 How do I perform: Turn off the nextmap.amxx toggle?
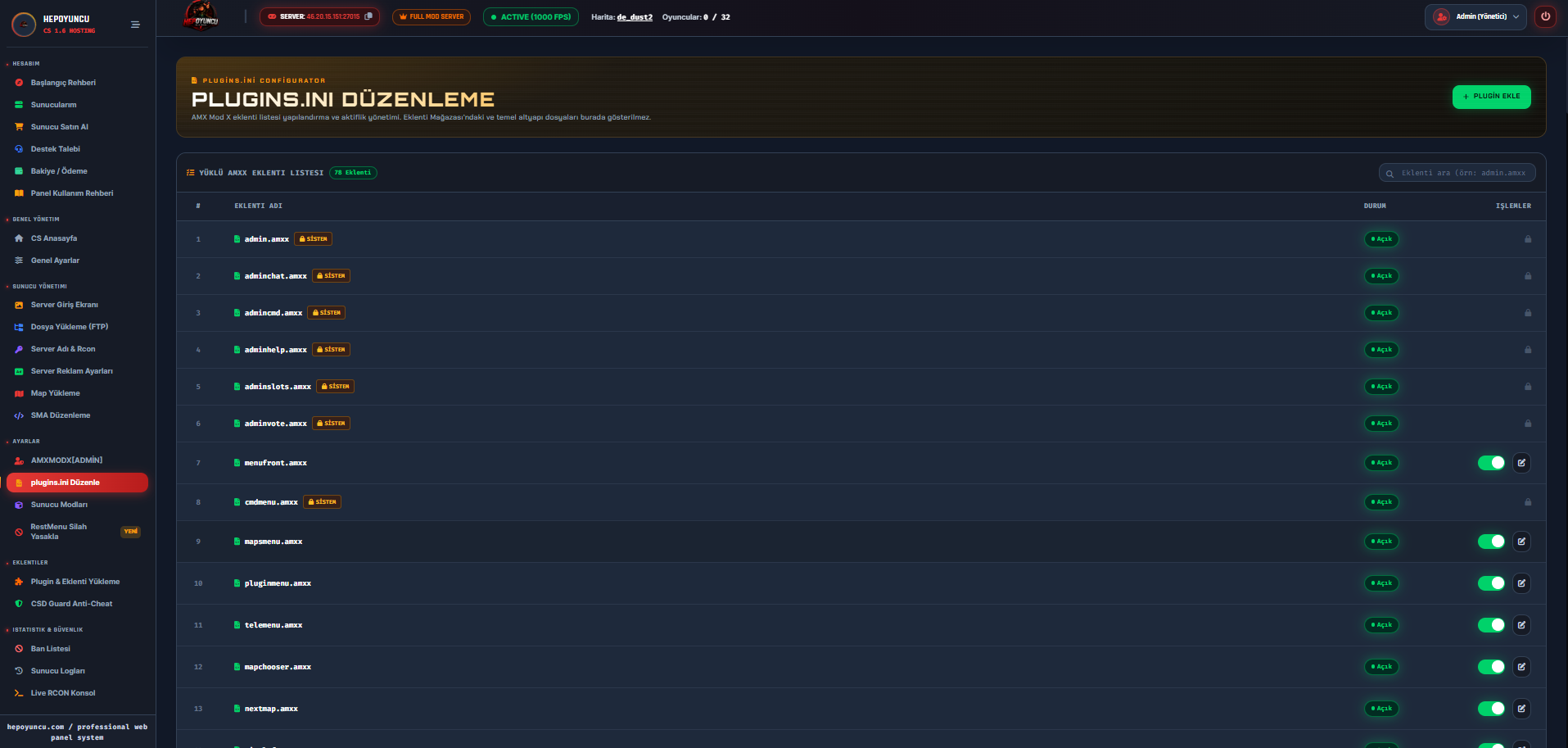(1491, 709)
